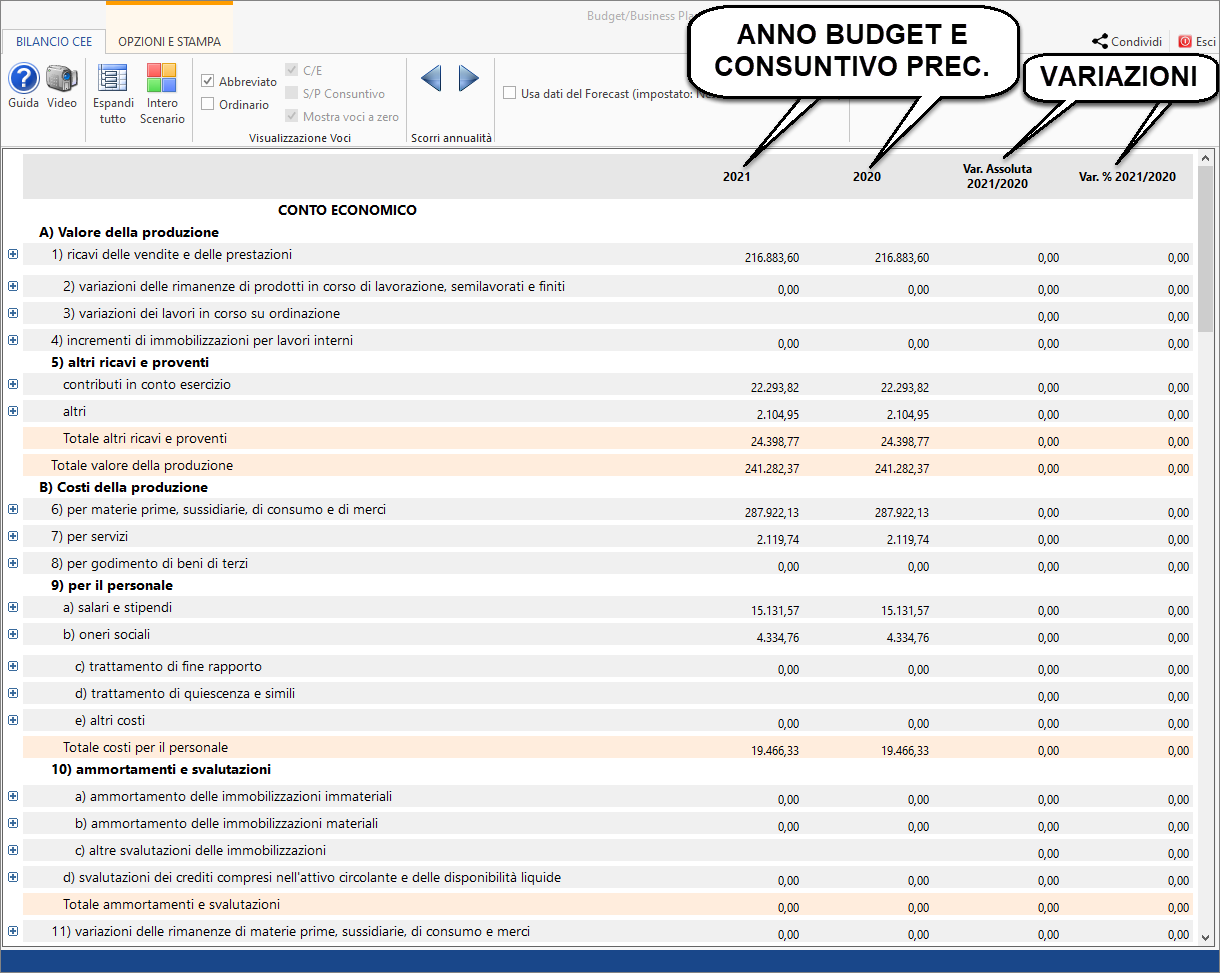Toggle the Abbreviato checkbox
Viewport: 1220px width, 973px height.
point(208,81)
